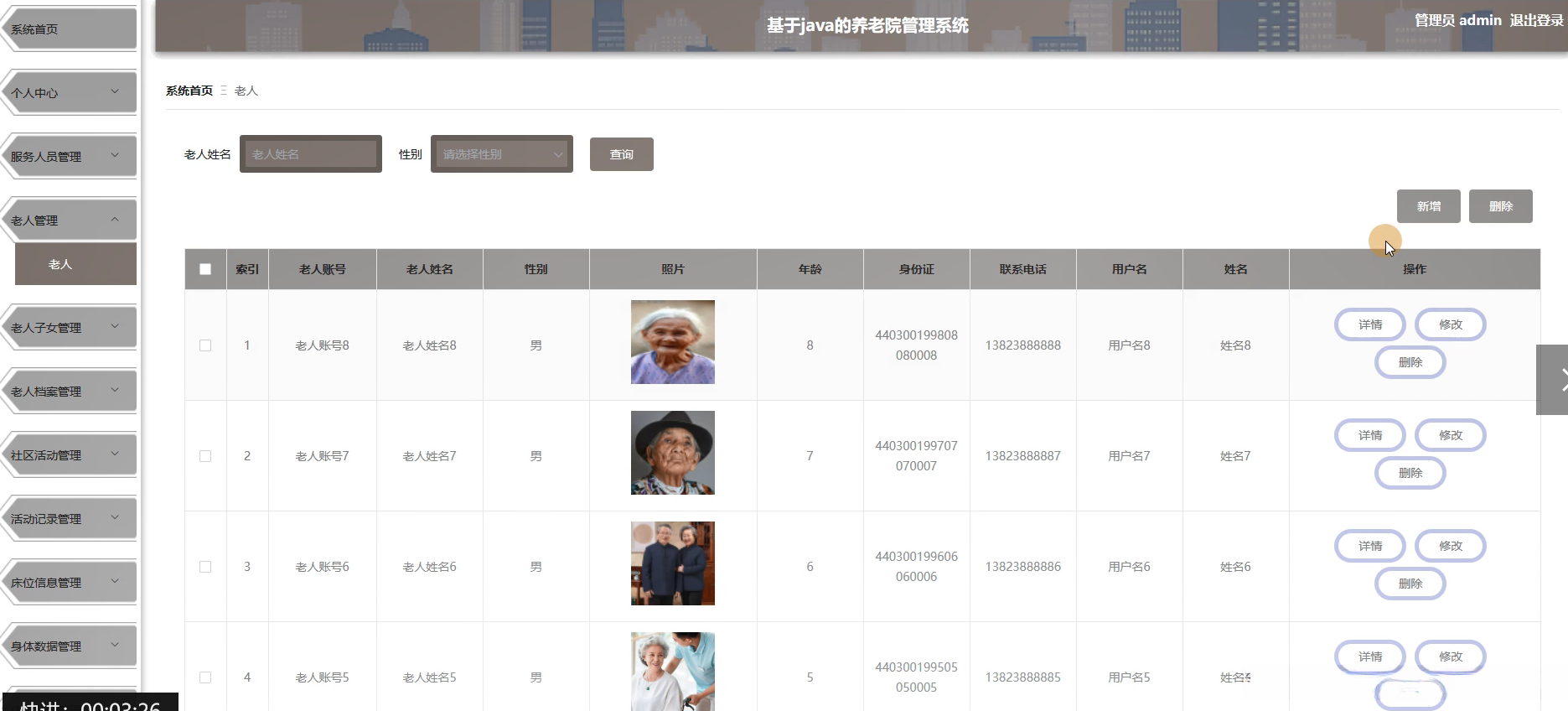The image size is (1568, 711).
Task: Open the 系统首页 sidebar menu item
Action: (70, 29)
